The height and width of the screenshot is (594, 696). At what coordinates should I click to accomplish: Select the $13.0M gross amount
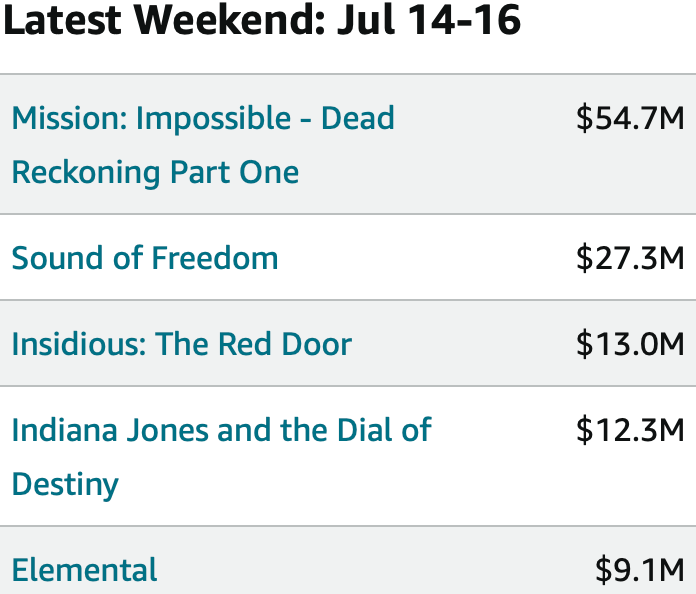630,344
